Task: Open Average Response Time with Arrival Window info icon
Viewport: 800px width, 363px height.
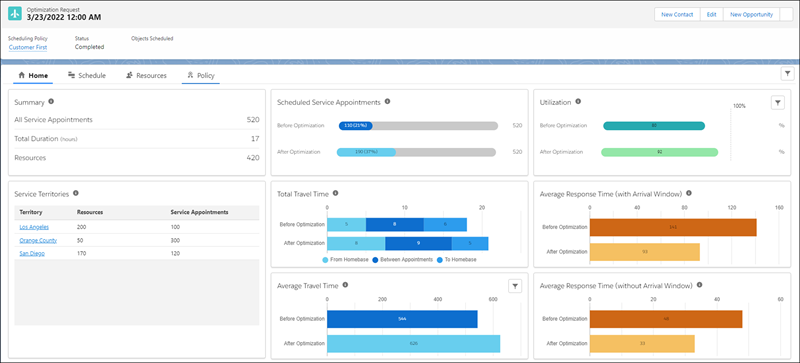Action: point(689,193)
